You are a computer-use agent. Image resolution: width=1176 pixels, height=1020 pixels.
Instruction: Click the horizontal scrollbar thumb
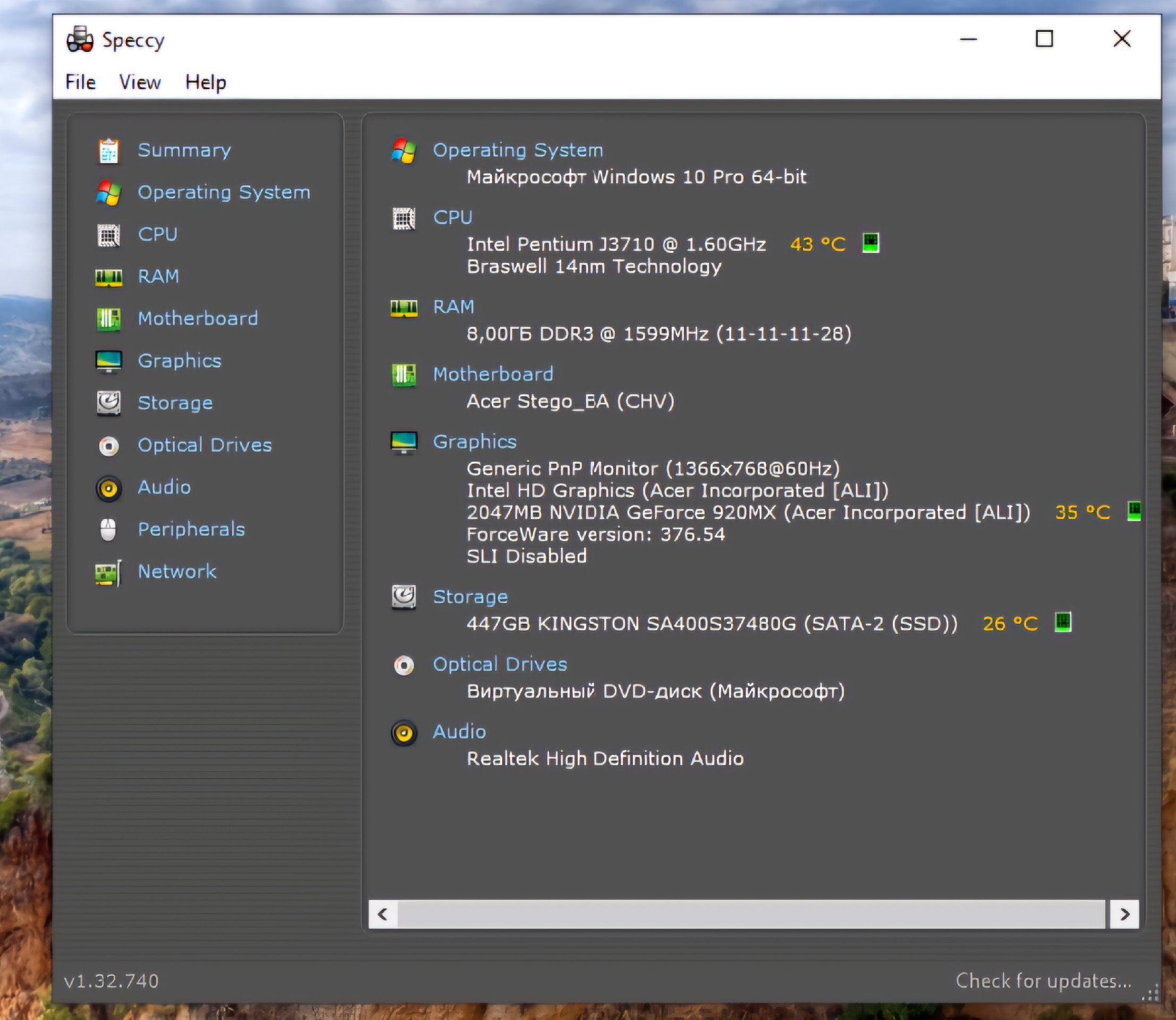point(751,914)
